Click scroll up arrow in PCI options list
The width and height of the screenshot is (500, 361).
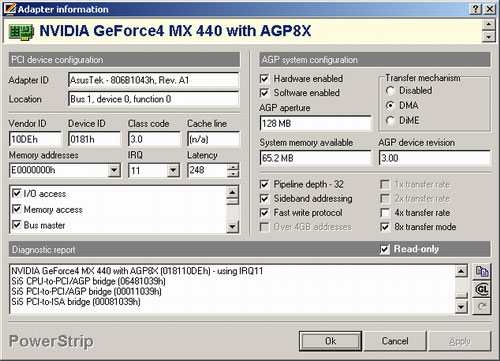(x=232, y=192)
